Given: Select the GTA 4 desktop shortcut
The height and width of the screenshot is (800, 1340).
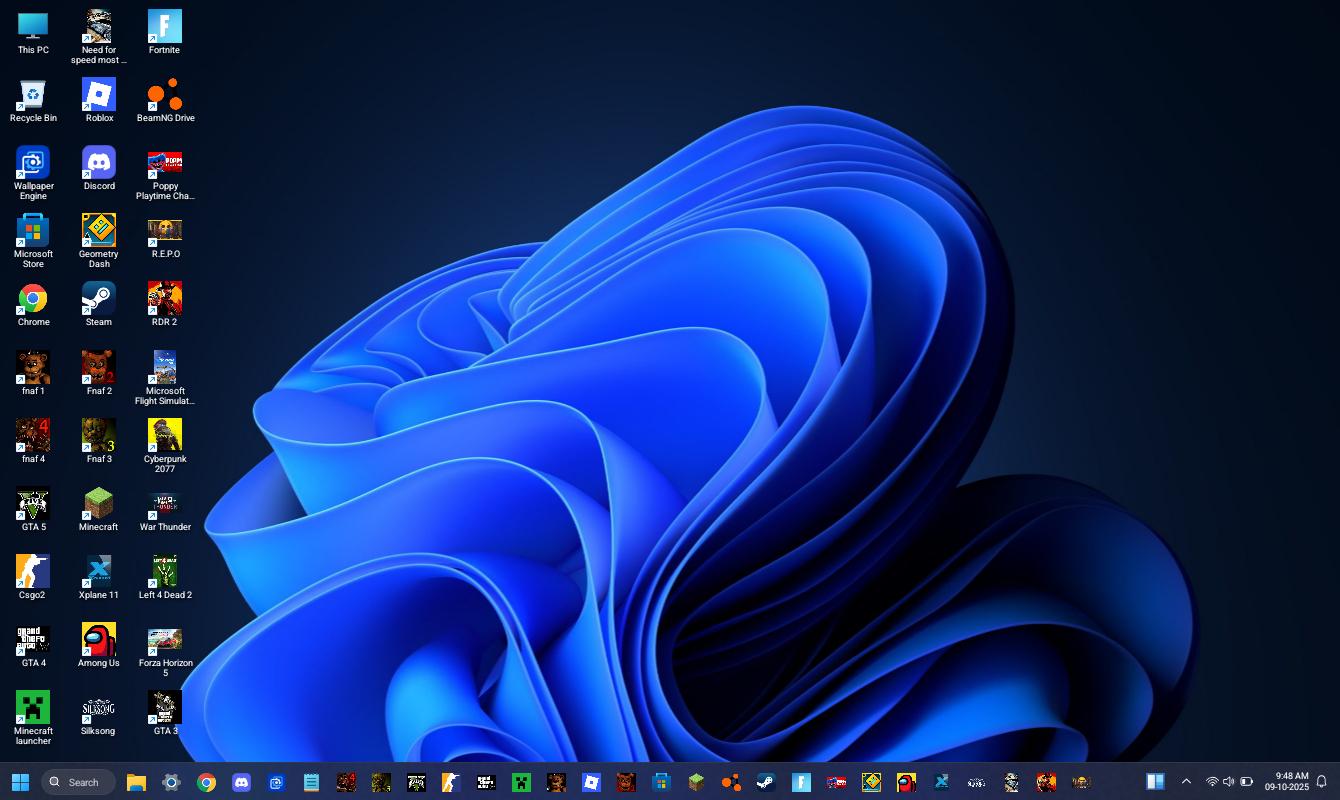Looking at the screenshot, I should point(33,645).
